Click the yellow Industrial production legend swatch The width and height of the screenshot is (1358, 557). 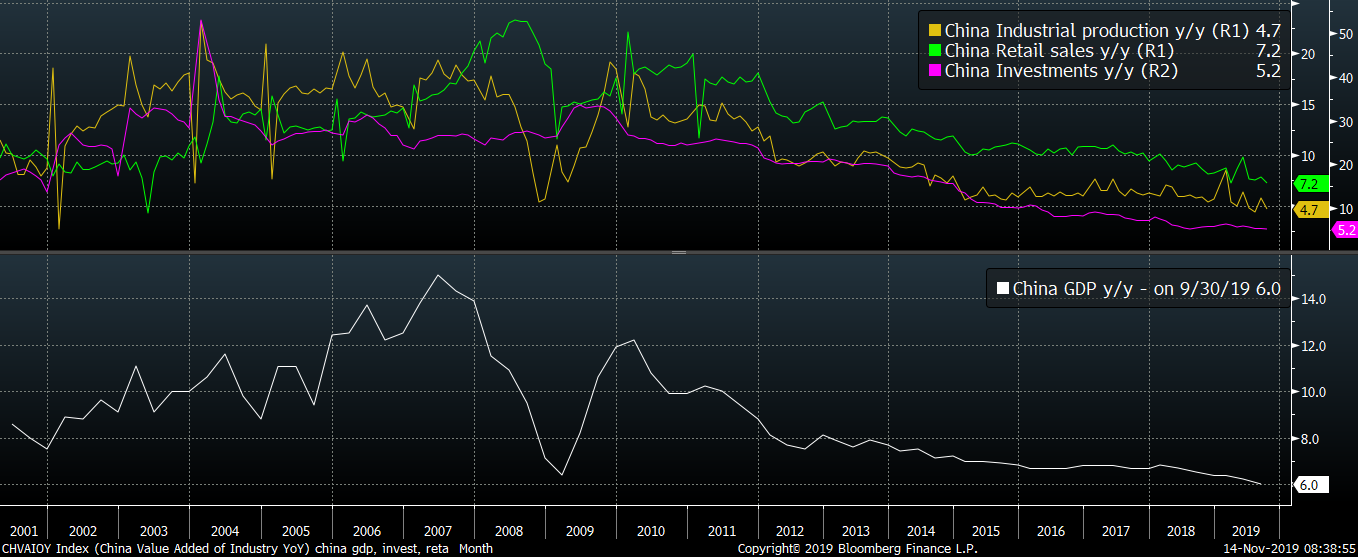(934, 31)
